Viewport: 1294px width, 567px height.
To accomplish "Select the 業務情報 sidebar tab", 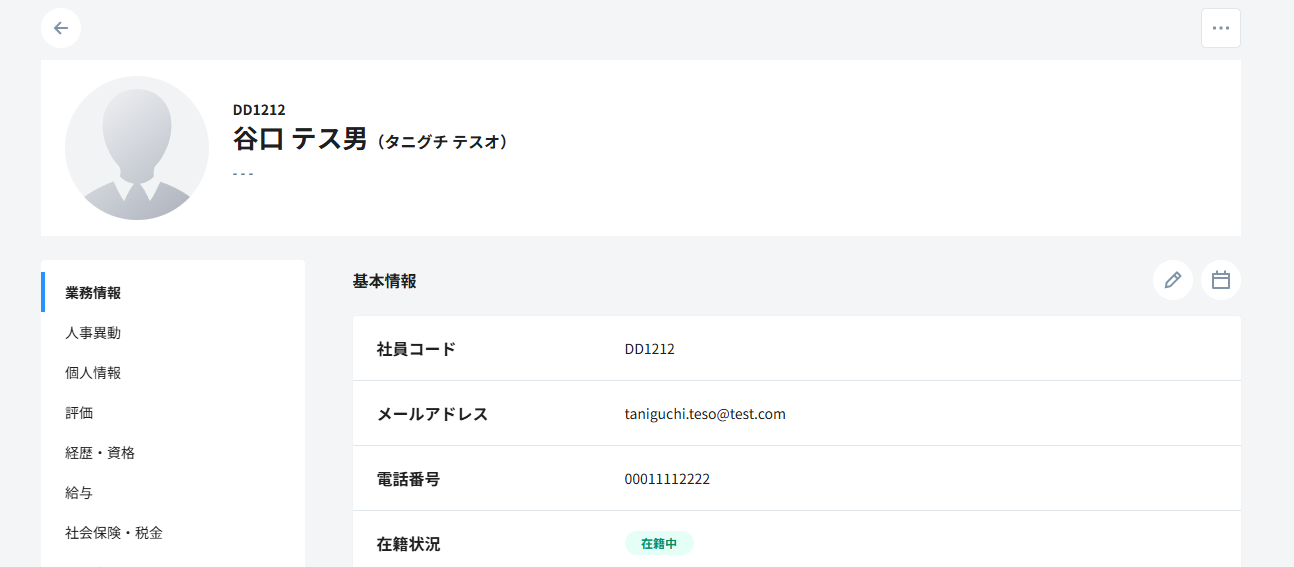I will pyautogui.click(x=93, y=293).
